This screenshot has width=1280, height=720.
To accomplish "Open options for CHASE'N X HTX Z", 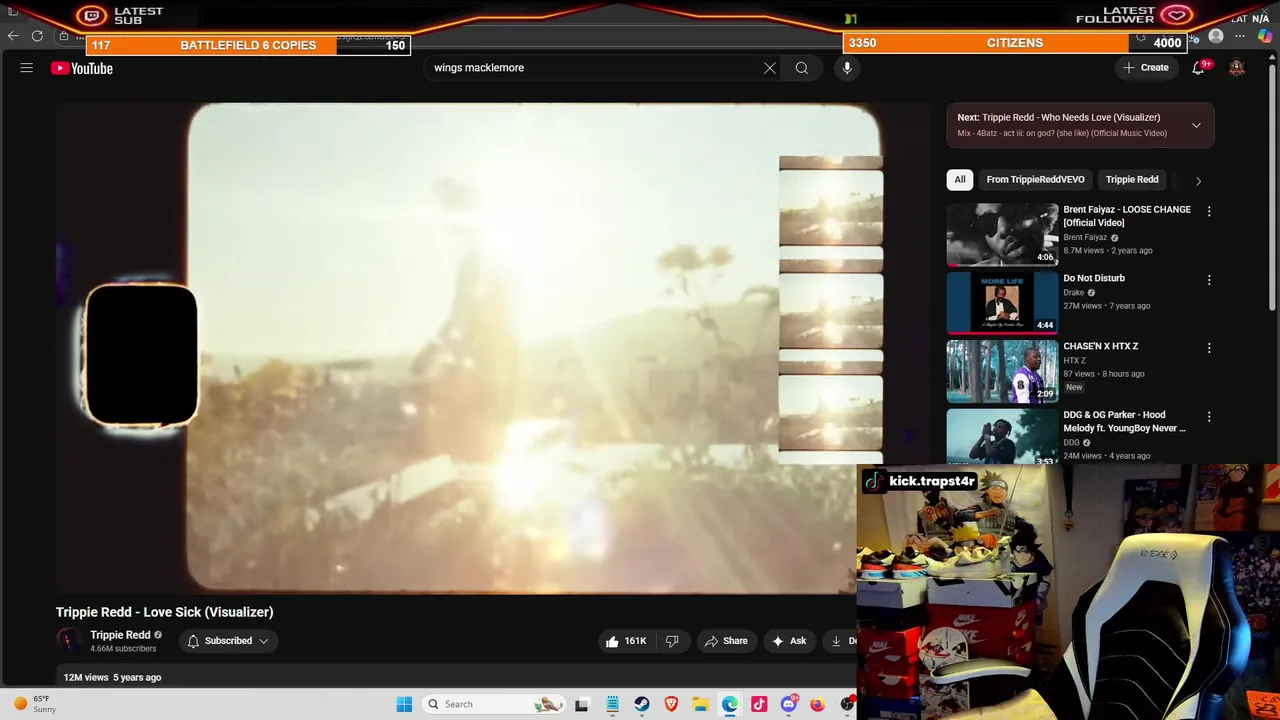I will click(1209, 348).
